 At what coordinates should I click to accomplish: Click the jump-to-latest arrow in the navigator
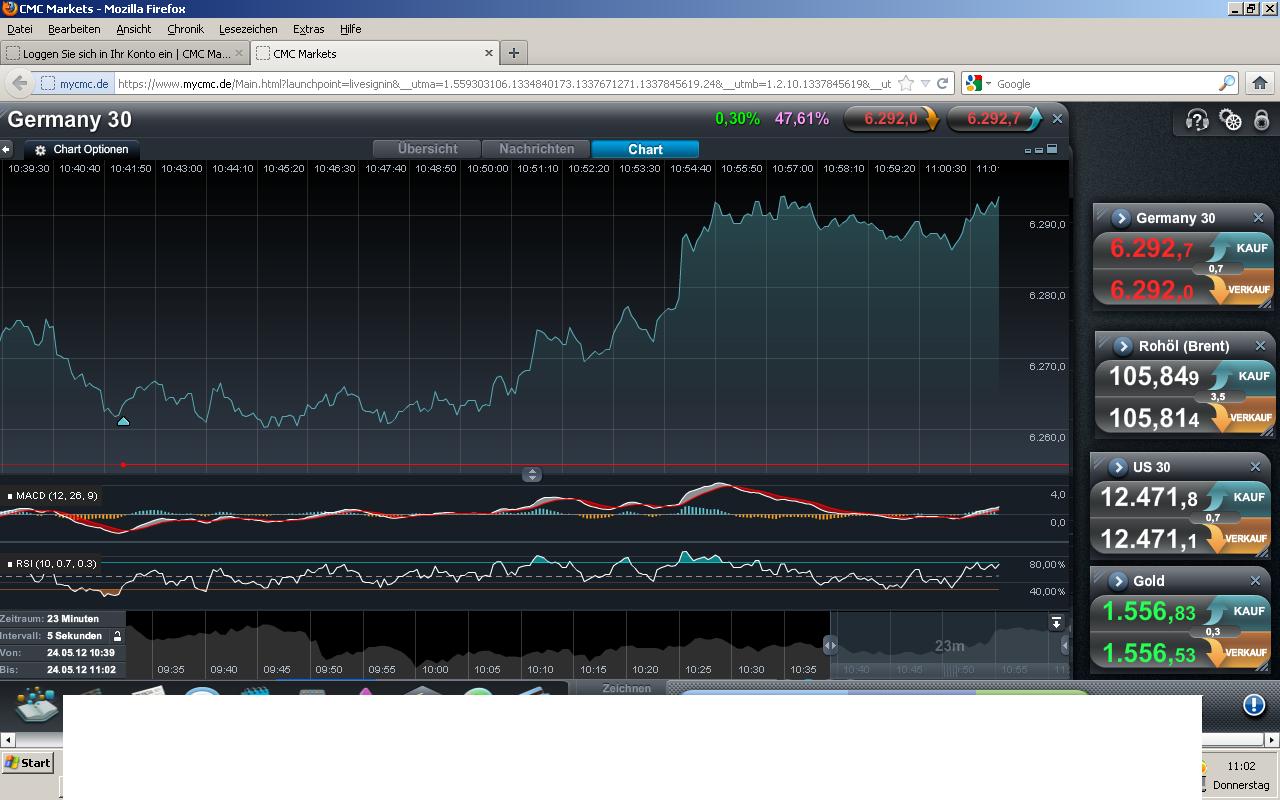(x=1056, y=622)
